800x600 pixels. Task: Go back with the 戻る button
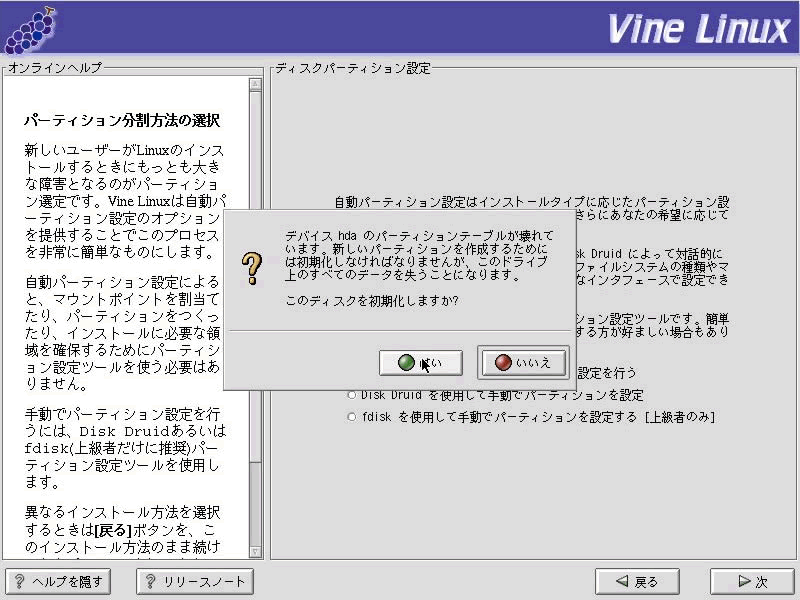pos(637,581)
